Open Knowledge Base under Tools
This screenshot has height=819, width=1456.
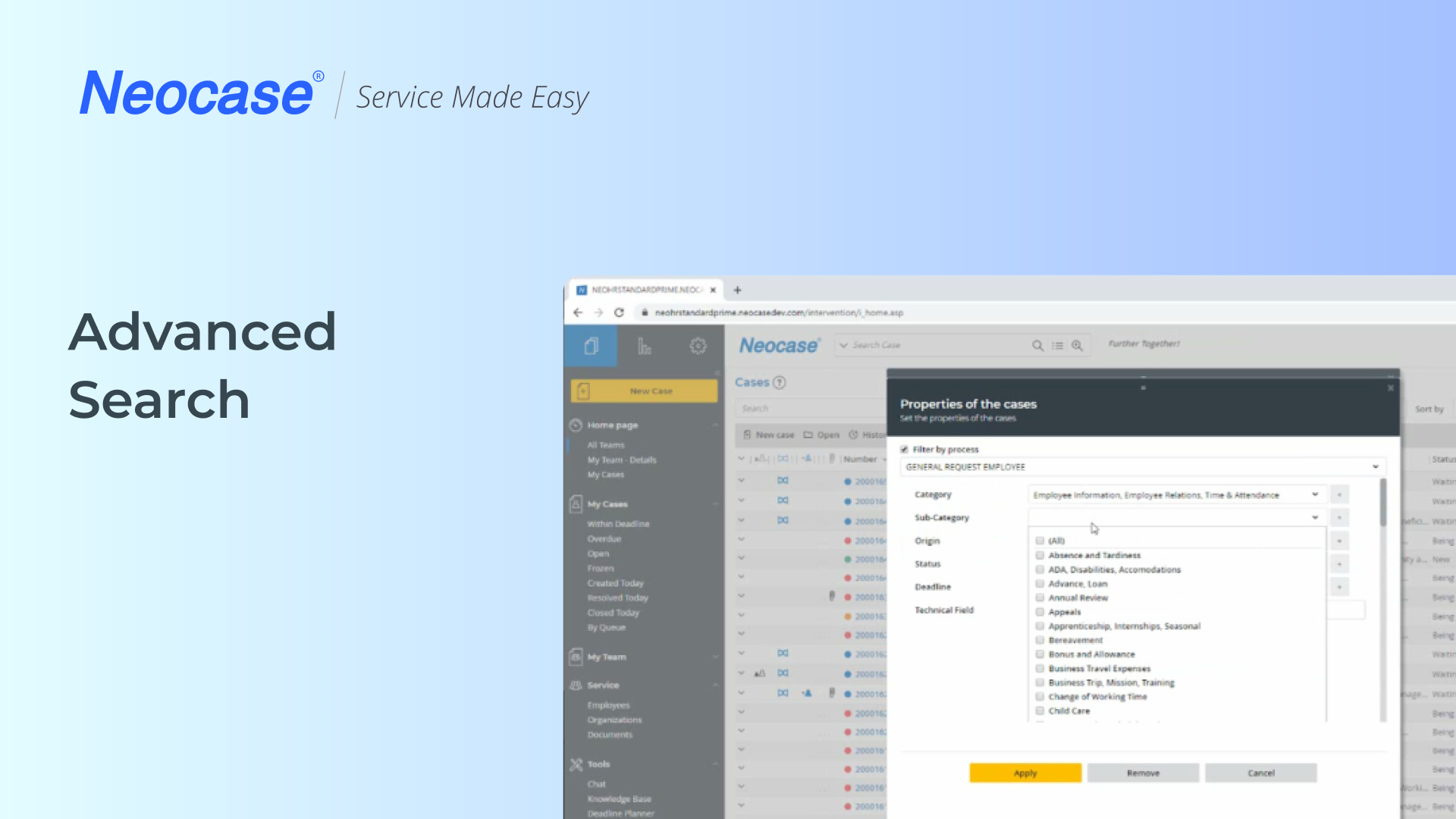[x=619, y=799]
